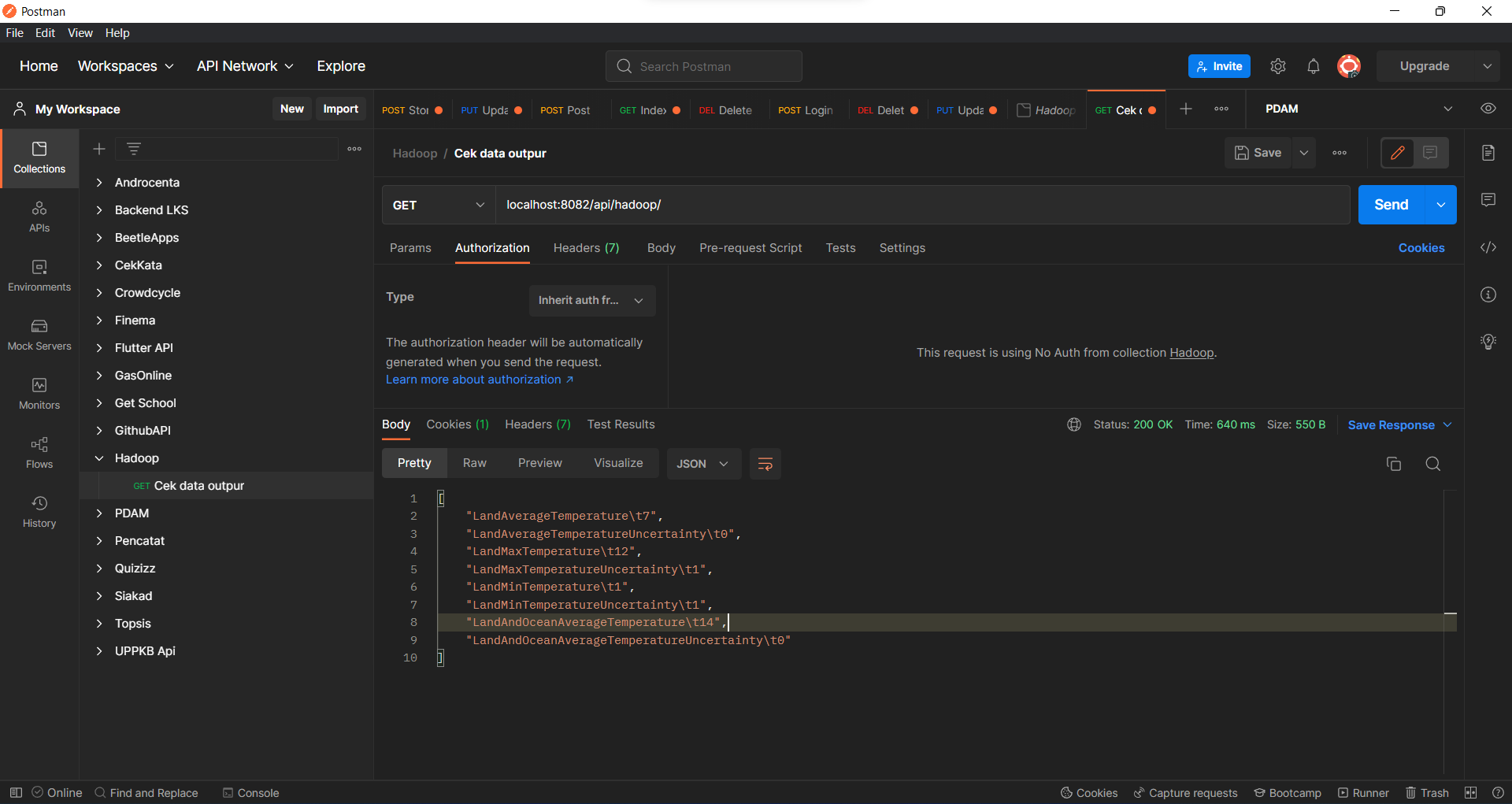Open the notifications bell

[x=1314, y=66]
